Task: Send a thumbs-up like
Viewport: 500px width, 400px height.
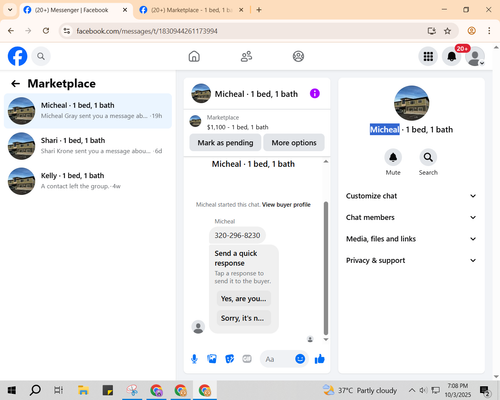Action: tap(320, 359)
